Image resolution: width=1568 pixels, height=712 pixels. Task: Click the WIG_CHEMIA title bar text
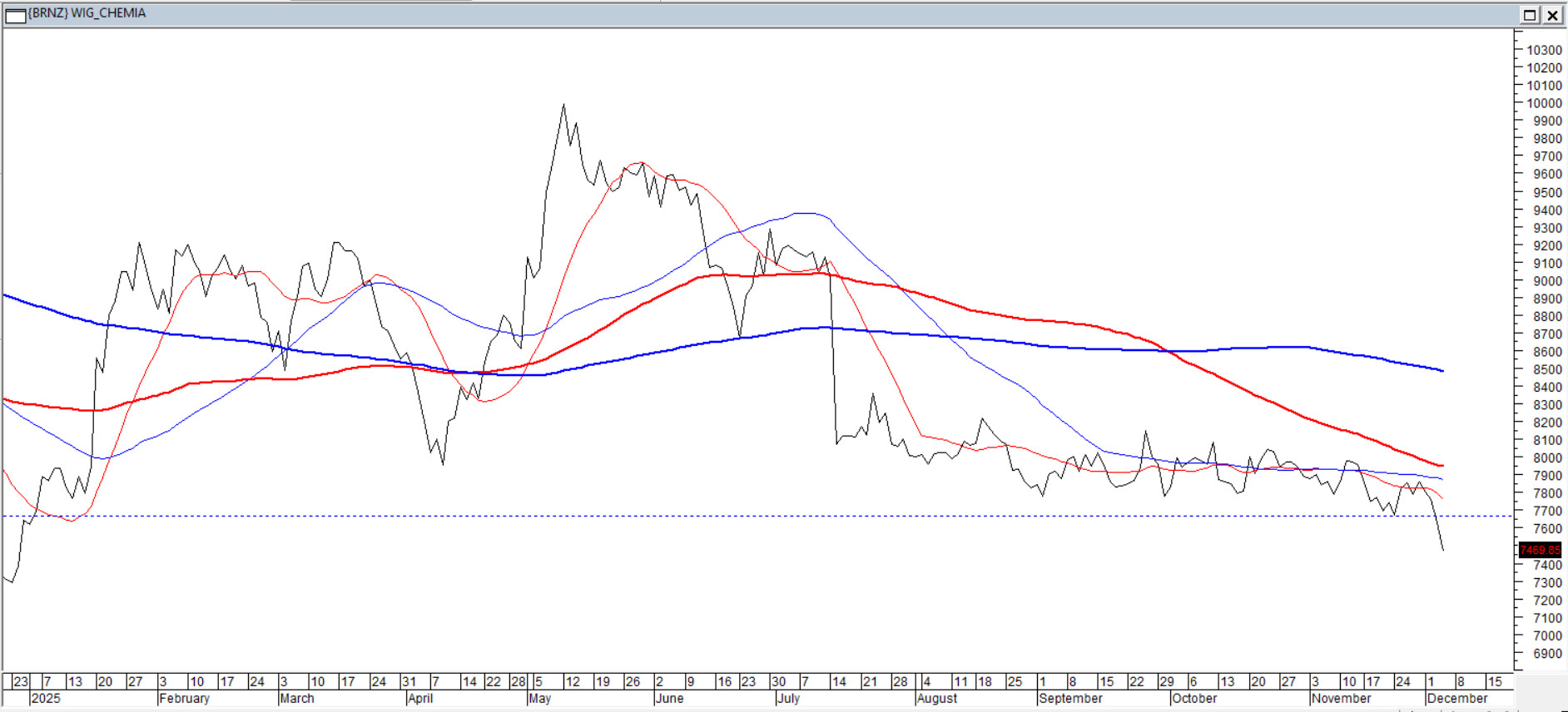[87, 13]
